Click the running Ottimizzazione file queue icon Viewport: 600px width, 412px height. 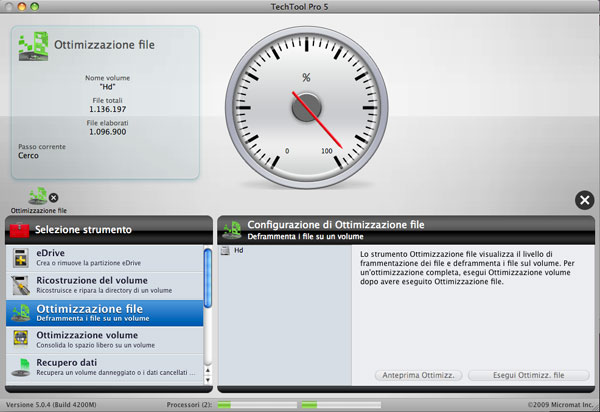[38, 196]
